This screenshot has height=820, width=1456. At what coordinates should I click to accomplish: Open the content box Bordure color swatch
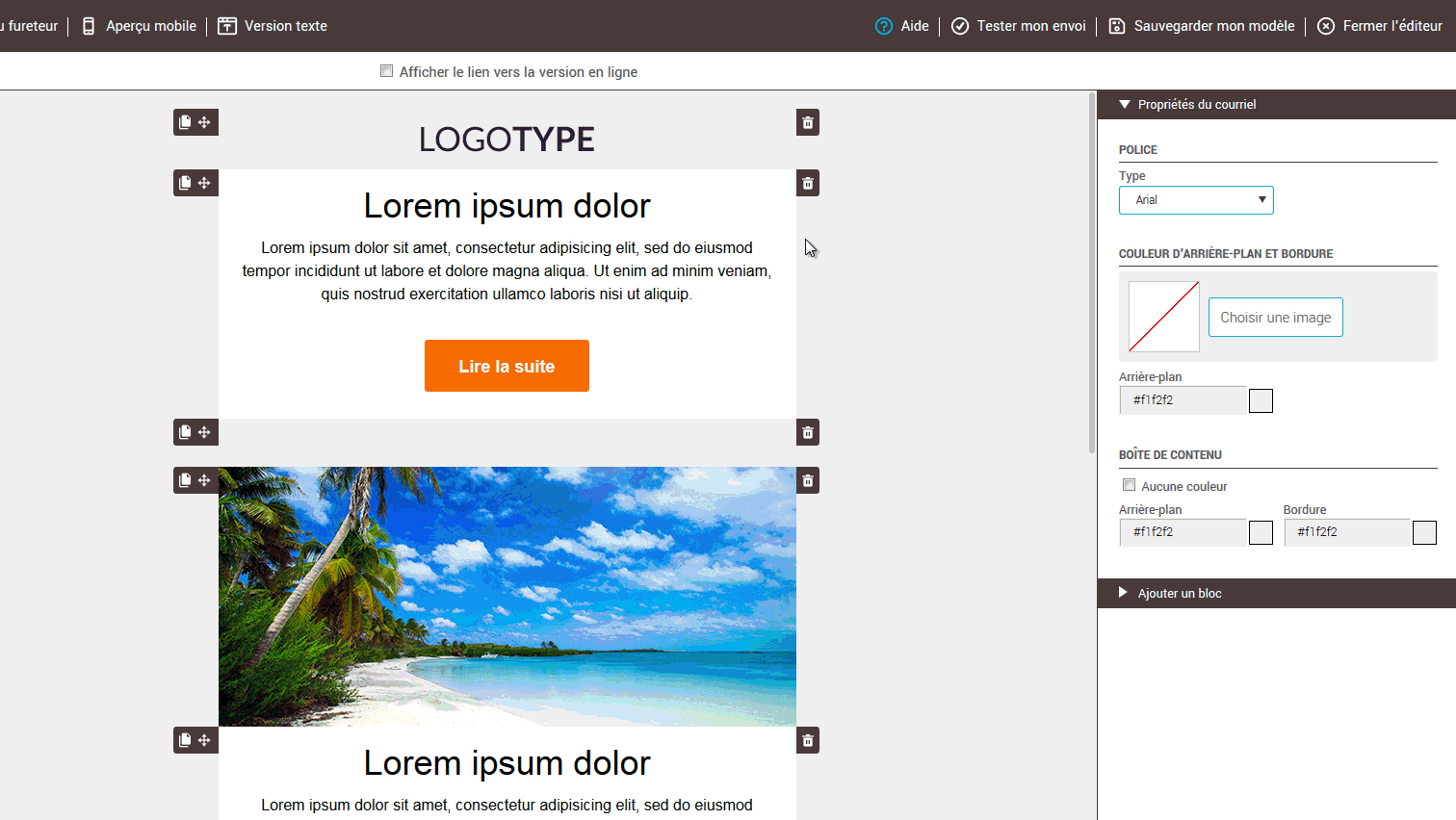(1424, 532)
